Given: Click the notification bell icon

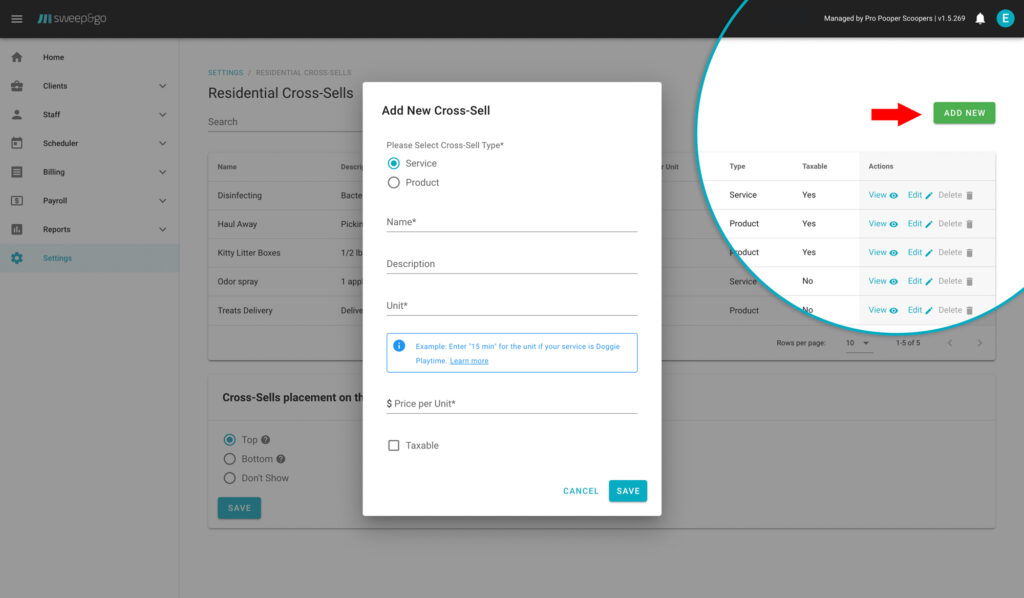Looking at the screenshot, I should pyautogui.click(x=980, y=19).
